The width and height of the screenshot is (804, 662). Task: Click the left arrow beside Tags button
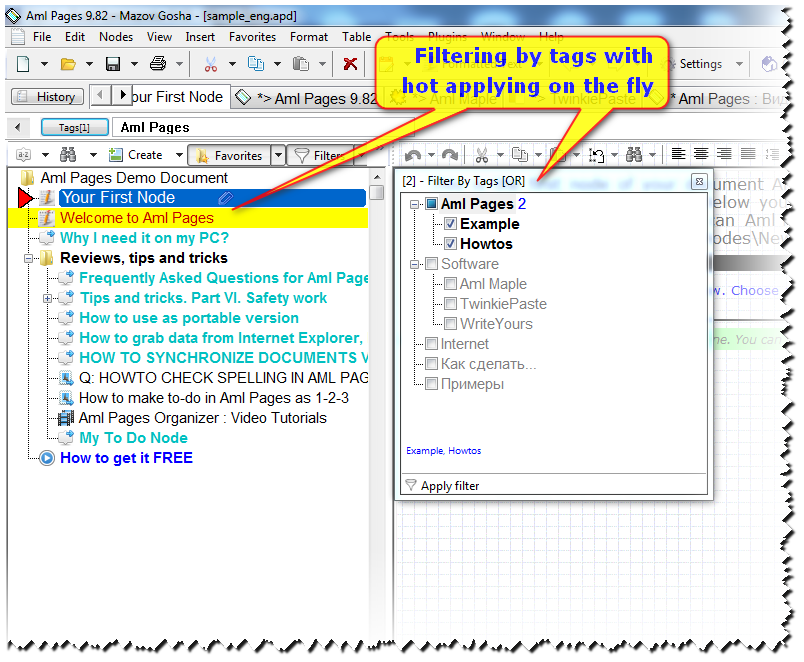(x=18, y=127)
